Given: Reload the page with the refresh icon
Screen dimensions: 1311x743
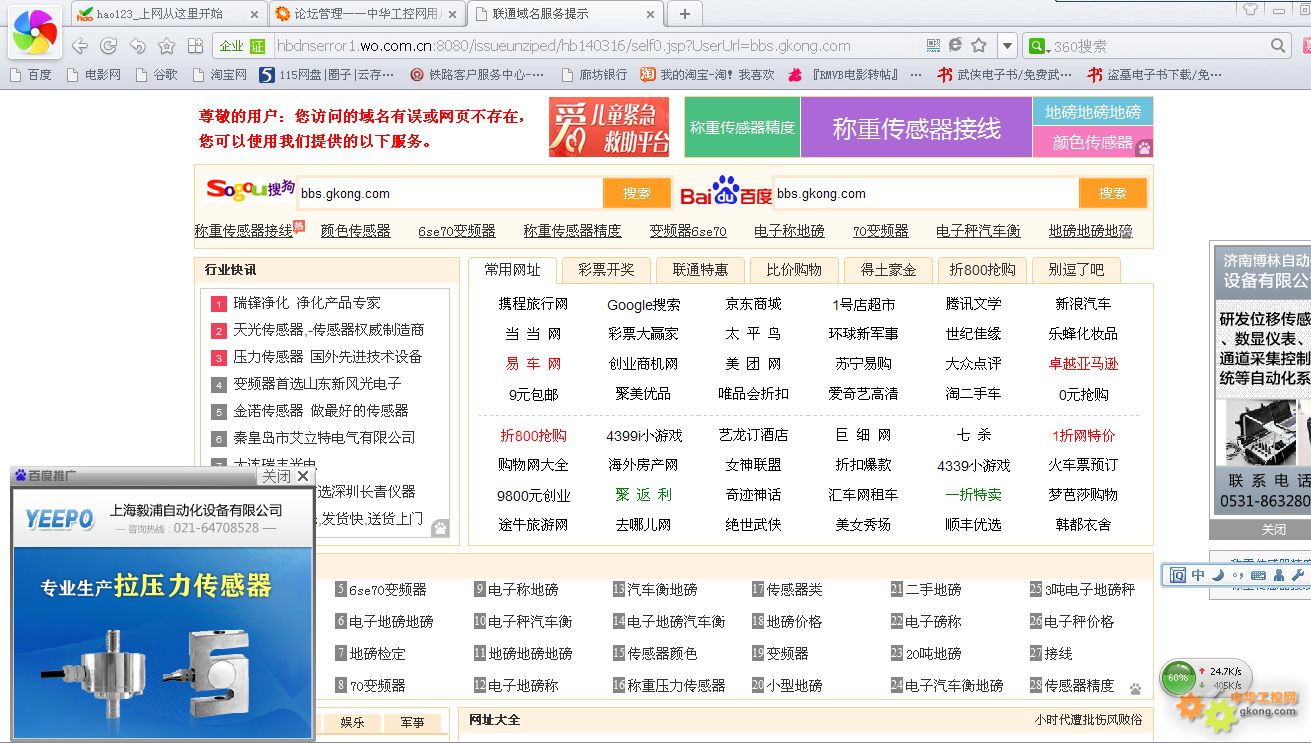Looking at the screenshot, I should pos(108,46).
